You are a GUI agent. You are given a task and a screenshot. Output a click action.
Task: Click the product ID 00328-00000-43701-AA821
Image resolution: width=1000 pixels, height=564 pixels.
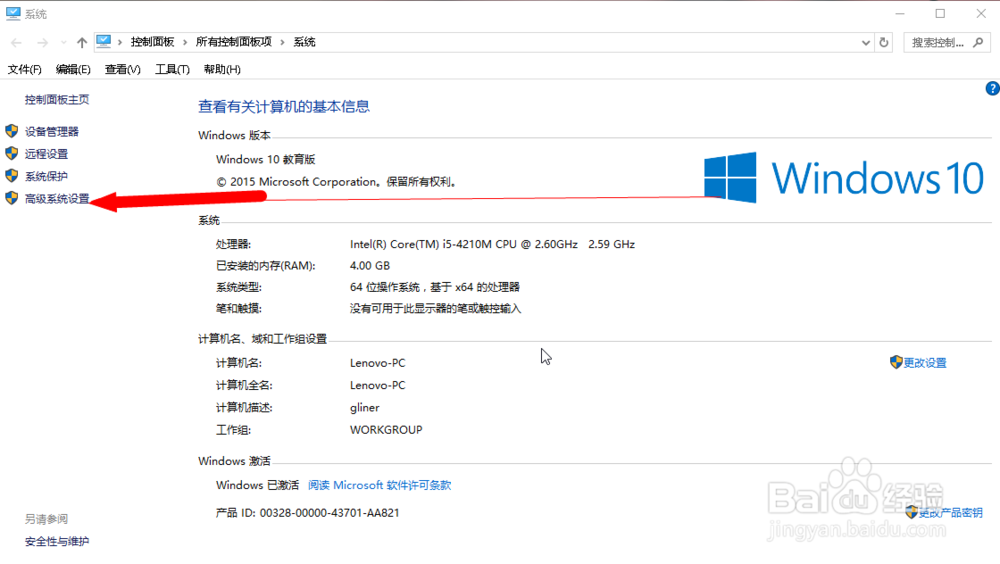(x=329, y=513)
